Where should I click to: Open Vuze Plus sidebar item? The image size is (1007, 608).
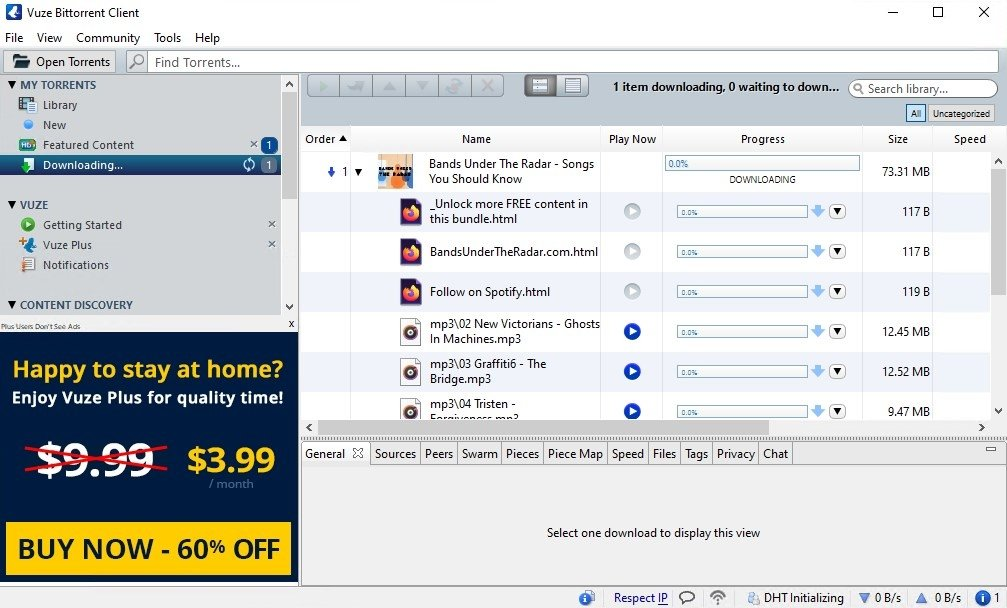coord(67,245)
